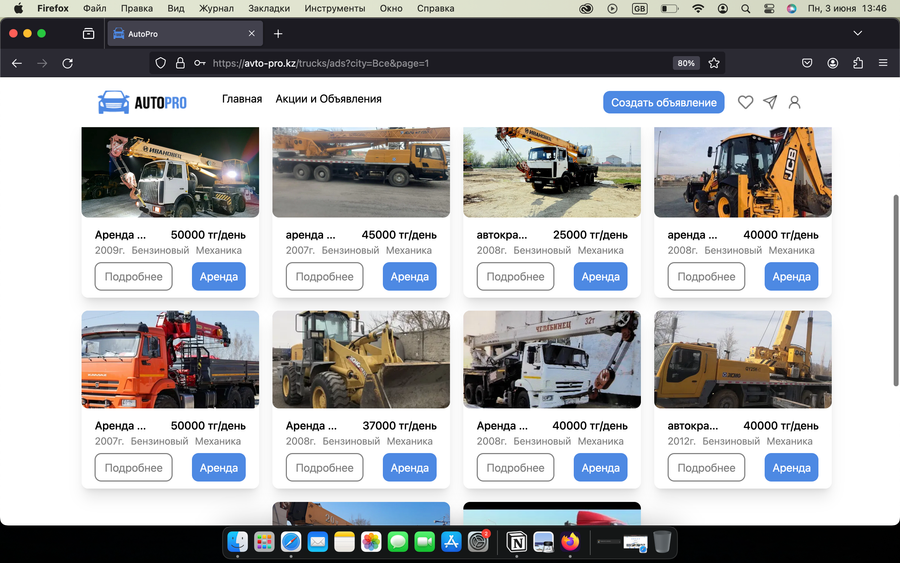Viewport: 900px width, 563px height.
Task: Click Аренда on the 25000 тг/день listing
Action: 600,277
